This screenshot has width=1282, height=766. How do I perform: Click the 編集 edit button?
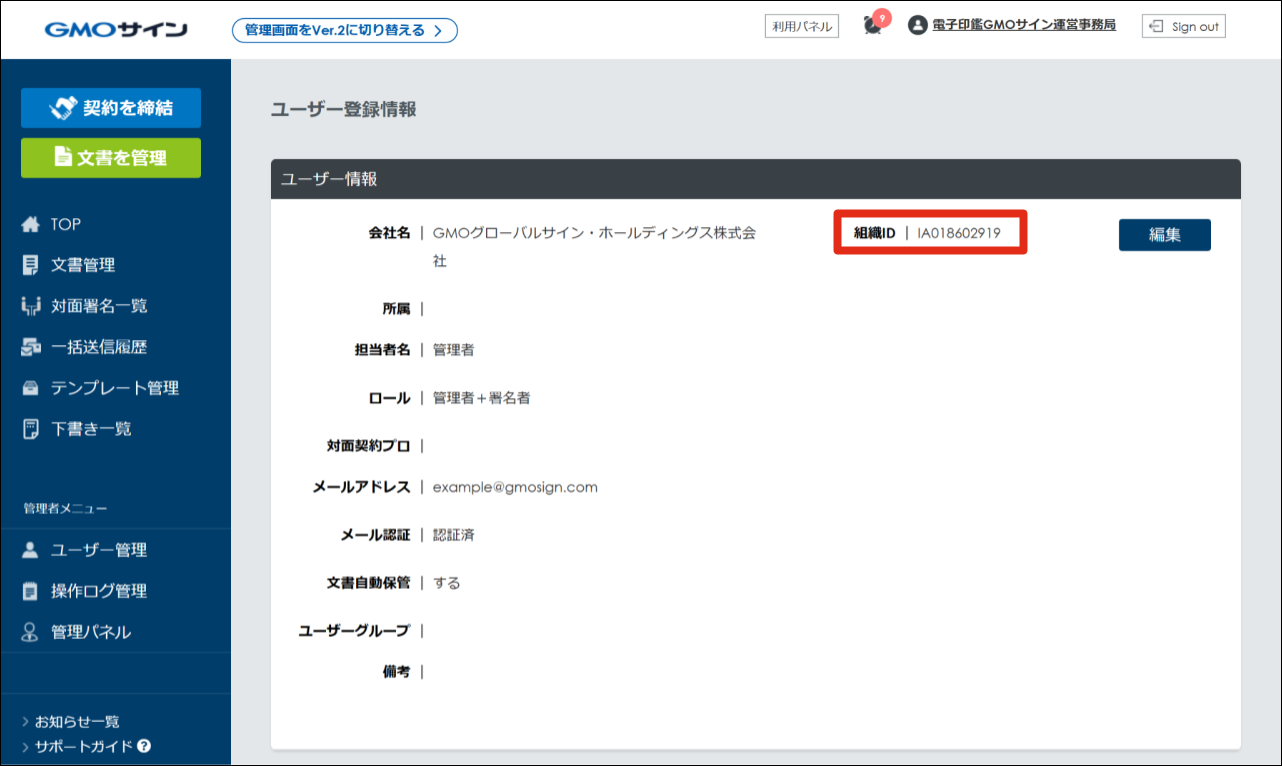[x=1165, y=235]
